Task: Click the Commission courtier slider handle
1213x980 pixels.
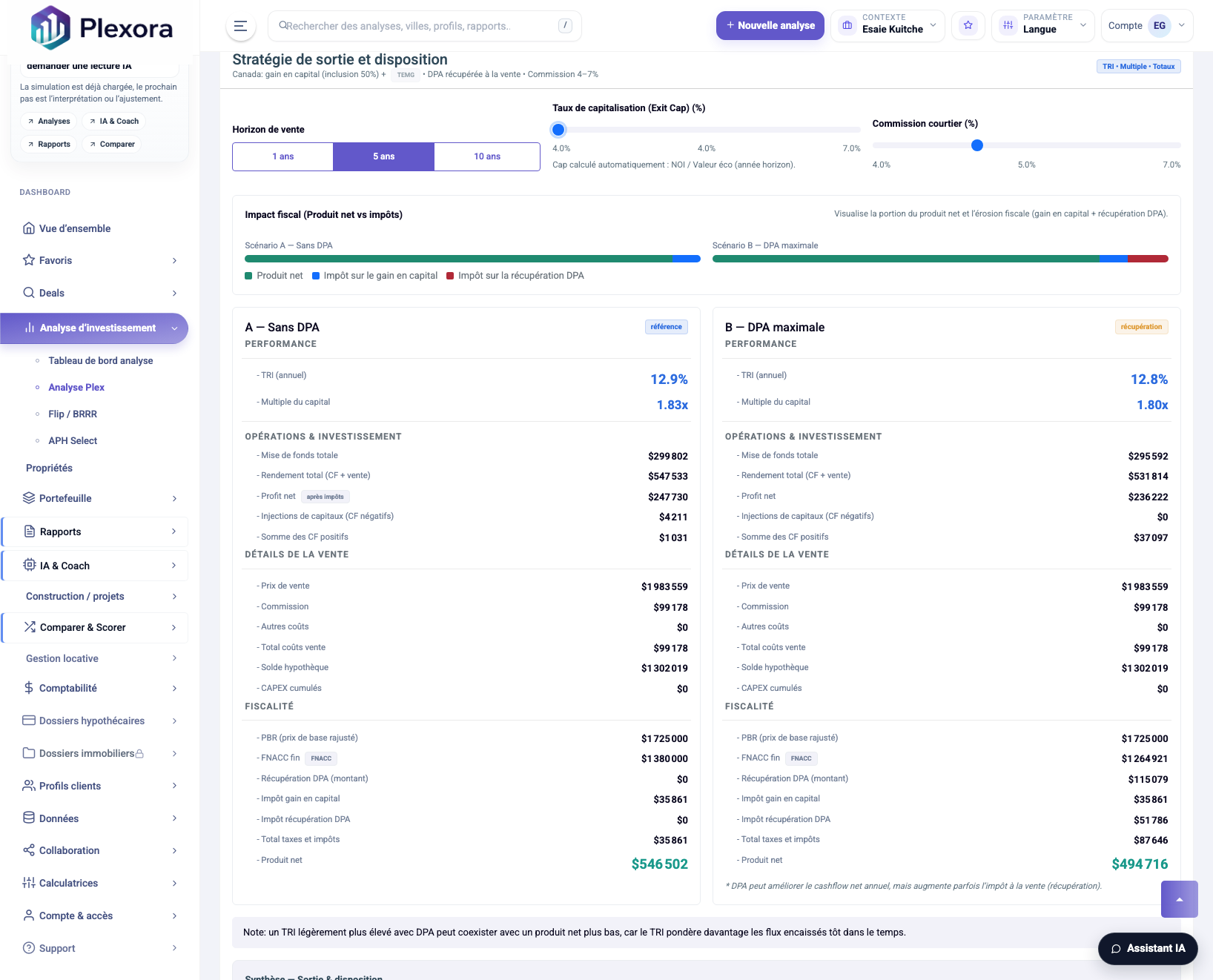Action: (977, 145)
